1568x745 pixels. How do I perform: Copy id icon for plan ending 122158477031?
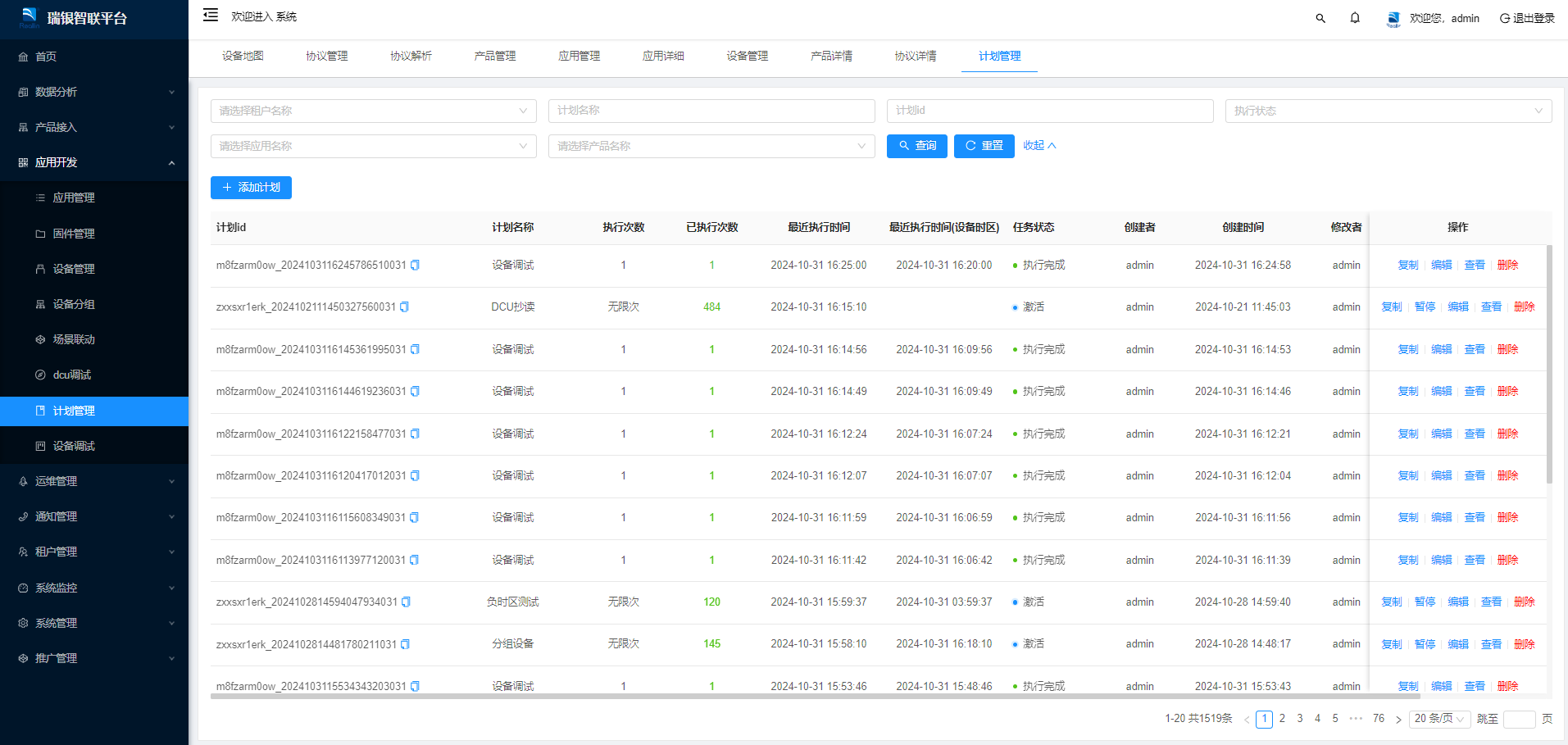click(x=415, y=434)
